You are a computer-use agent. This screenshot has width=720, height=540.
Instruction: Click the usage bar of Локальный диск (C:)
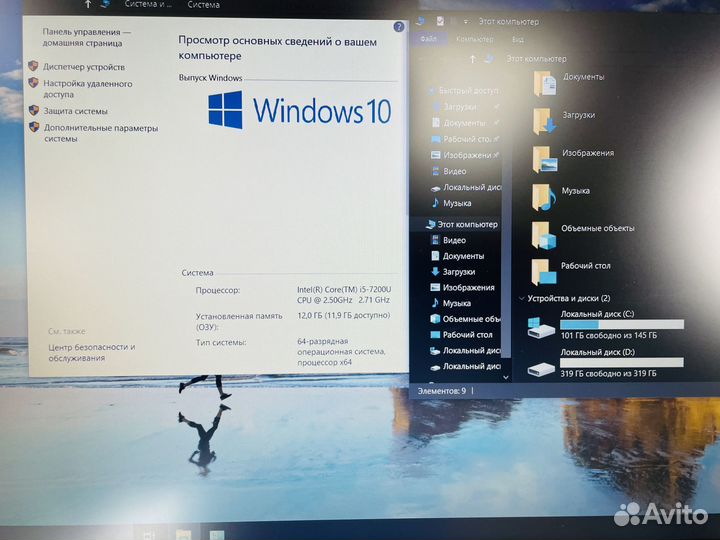point(622,325)
